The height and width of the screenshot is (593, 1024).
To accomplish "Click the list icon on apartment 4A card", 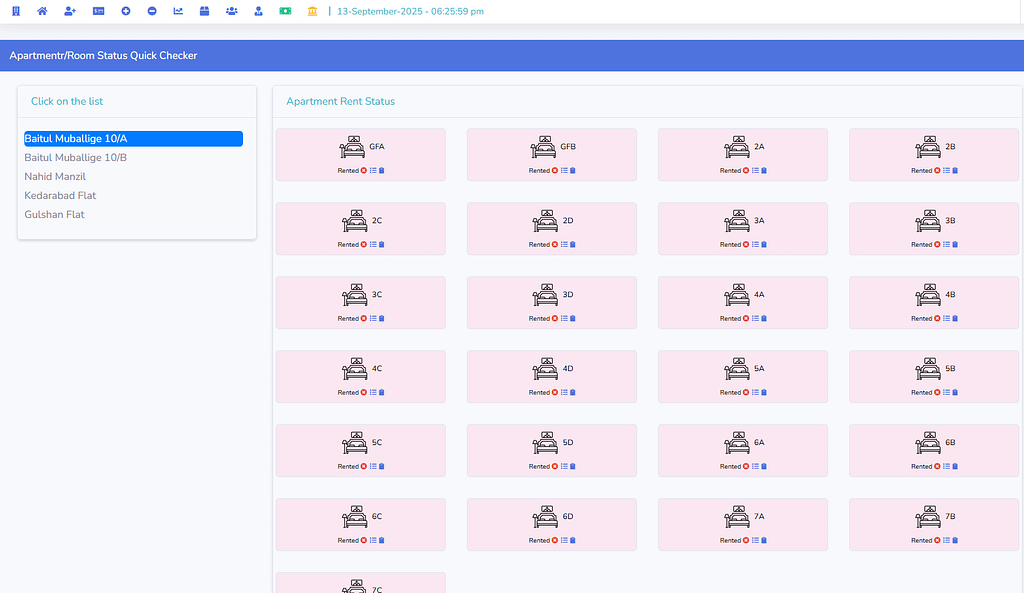I will tap(755, 319).
